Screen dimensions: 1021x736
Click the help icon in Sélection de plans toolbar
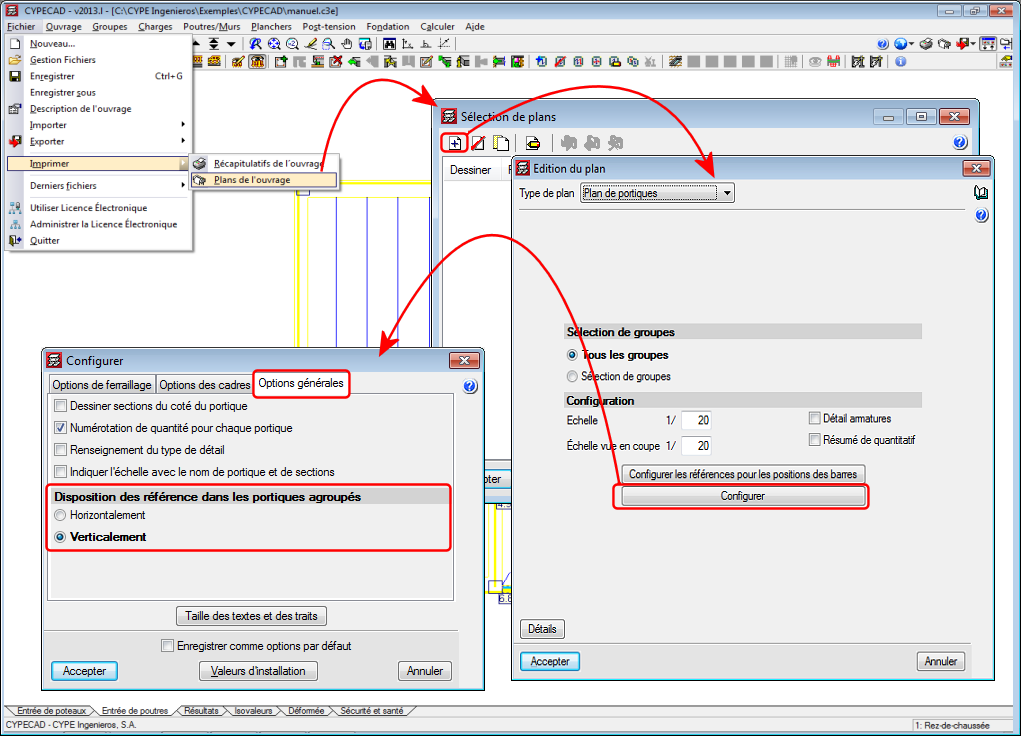(x=960, y=143)
